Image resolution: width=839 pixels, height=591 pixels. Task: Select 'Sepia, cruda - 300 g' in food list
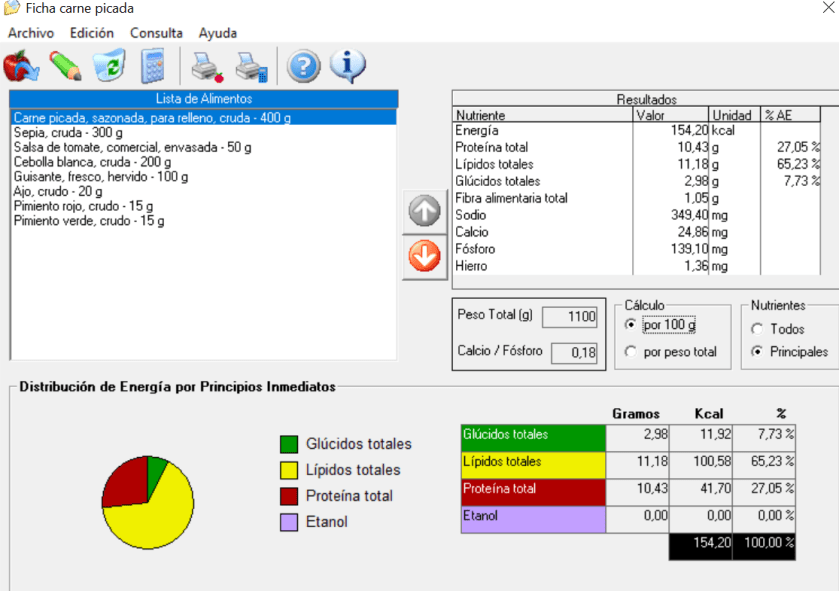click(x=68, y=133)
